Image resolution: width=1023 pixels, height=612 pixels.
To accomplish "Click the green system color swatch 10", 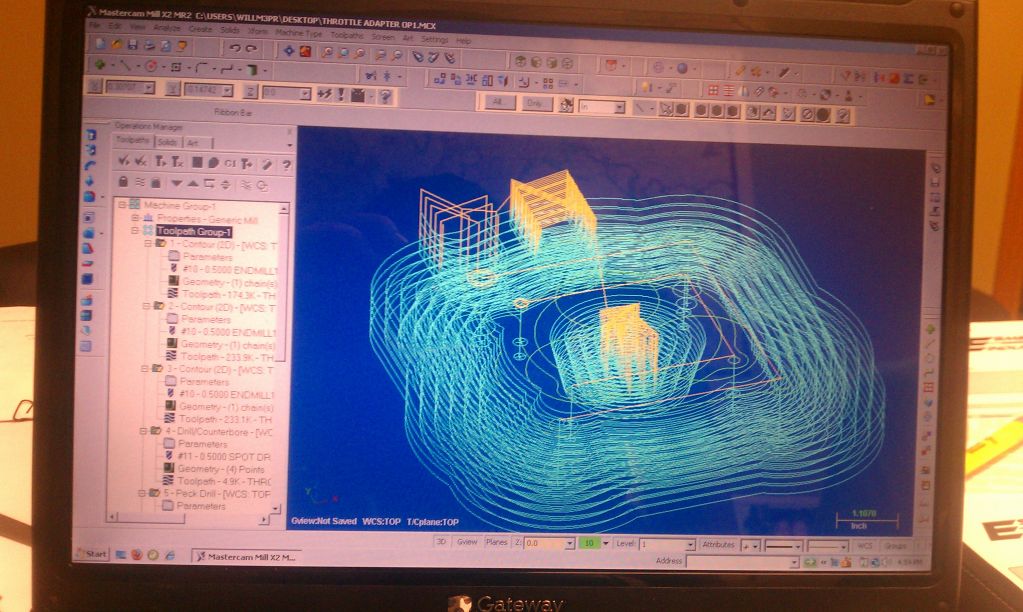I will 589,543.
